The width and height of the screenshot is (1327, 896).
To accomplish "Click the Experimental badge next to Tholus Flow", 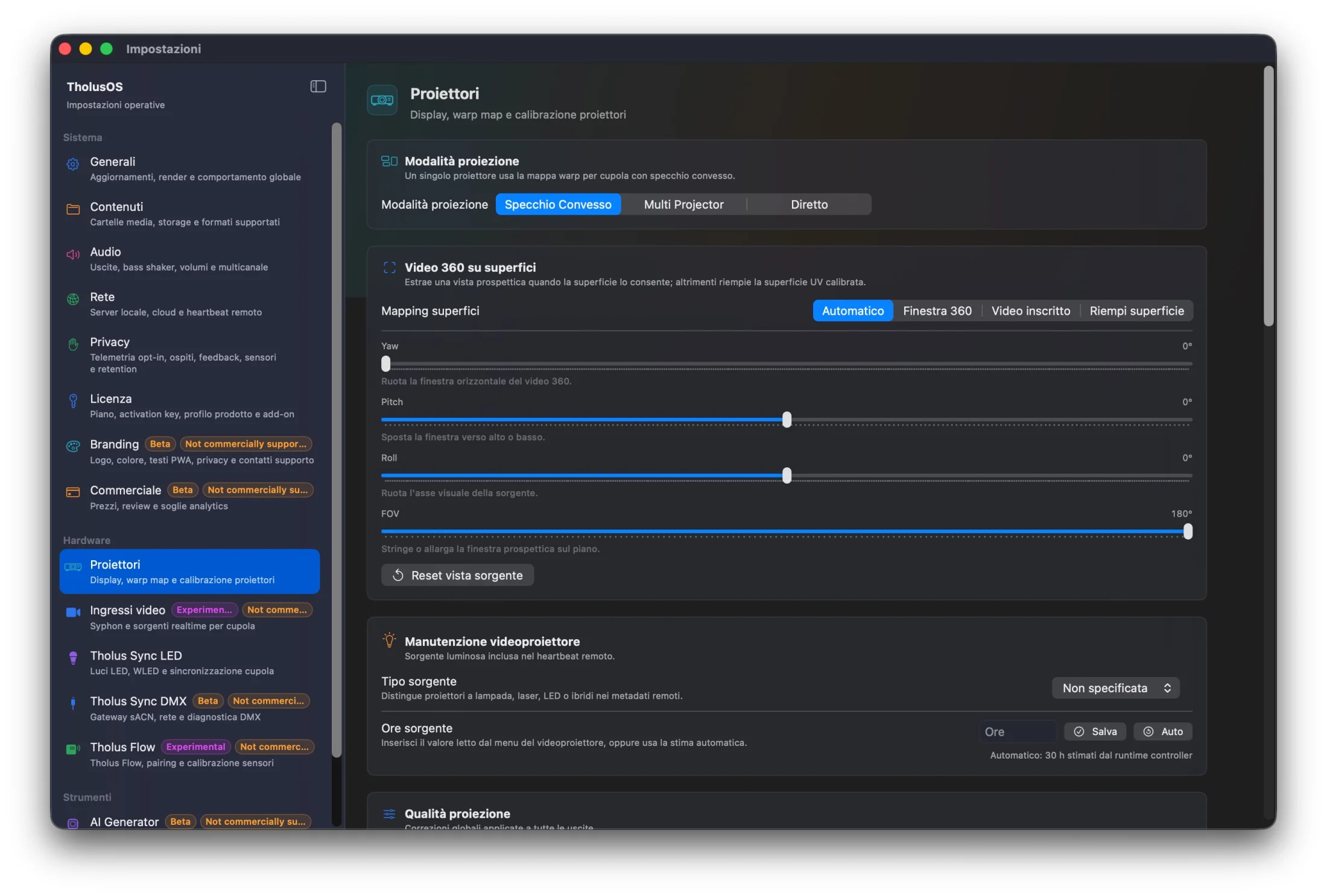I will pos(195,747).
